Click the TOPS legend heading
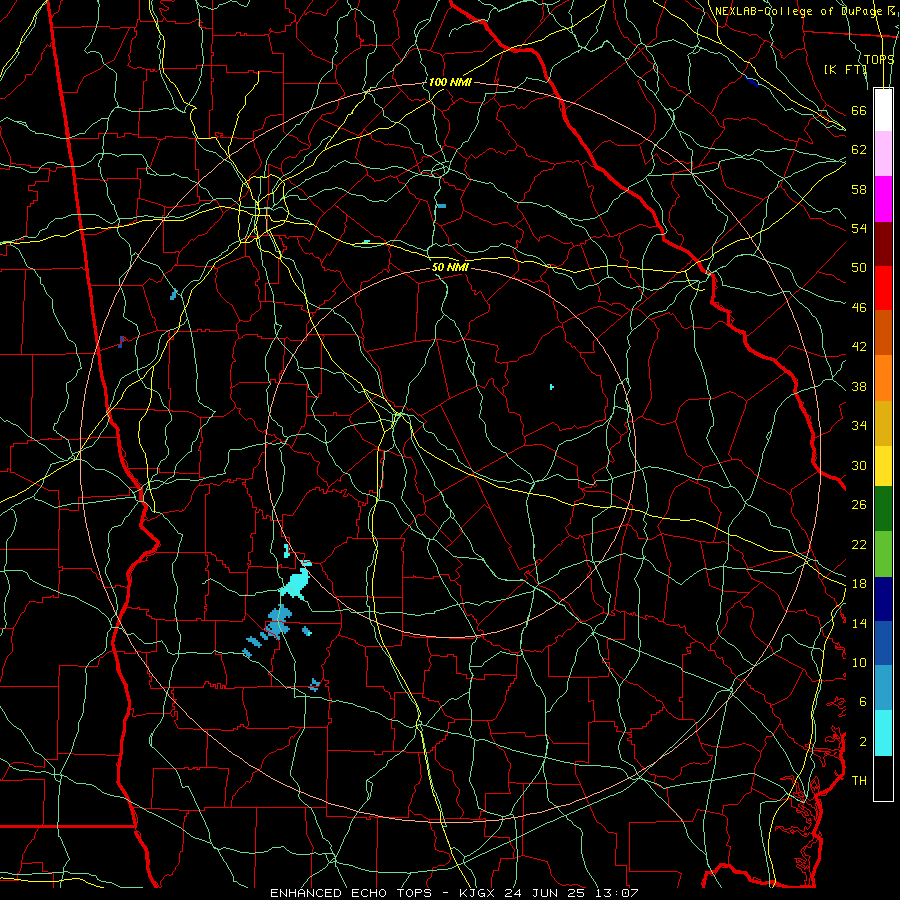Screen dimensions: 900x900 pos(879,59)
